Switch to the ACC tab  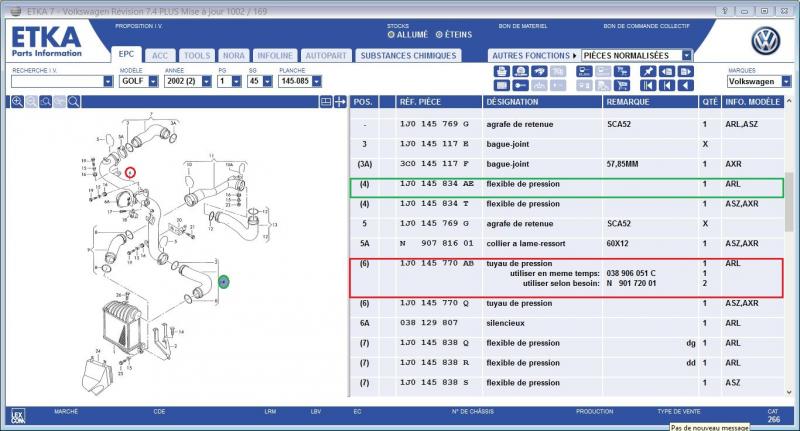point(160,55)
